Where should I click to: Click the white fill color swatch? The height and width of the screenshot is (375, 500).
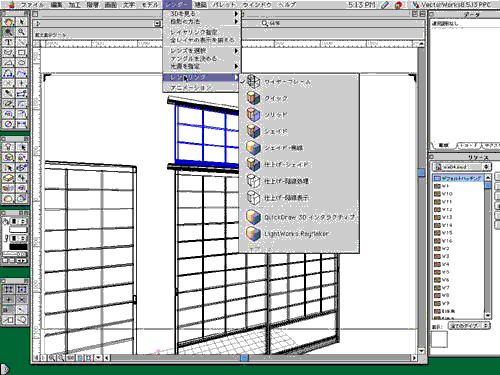tap(18, 230)
